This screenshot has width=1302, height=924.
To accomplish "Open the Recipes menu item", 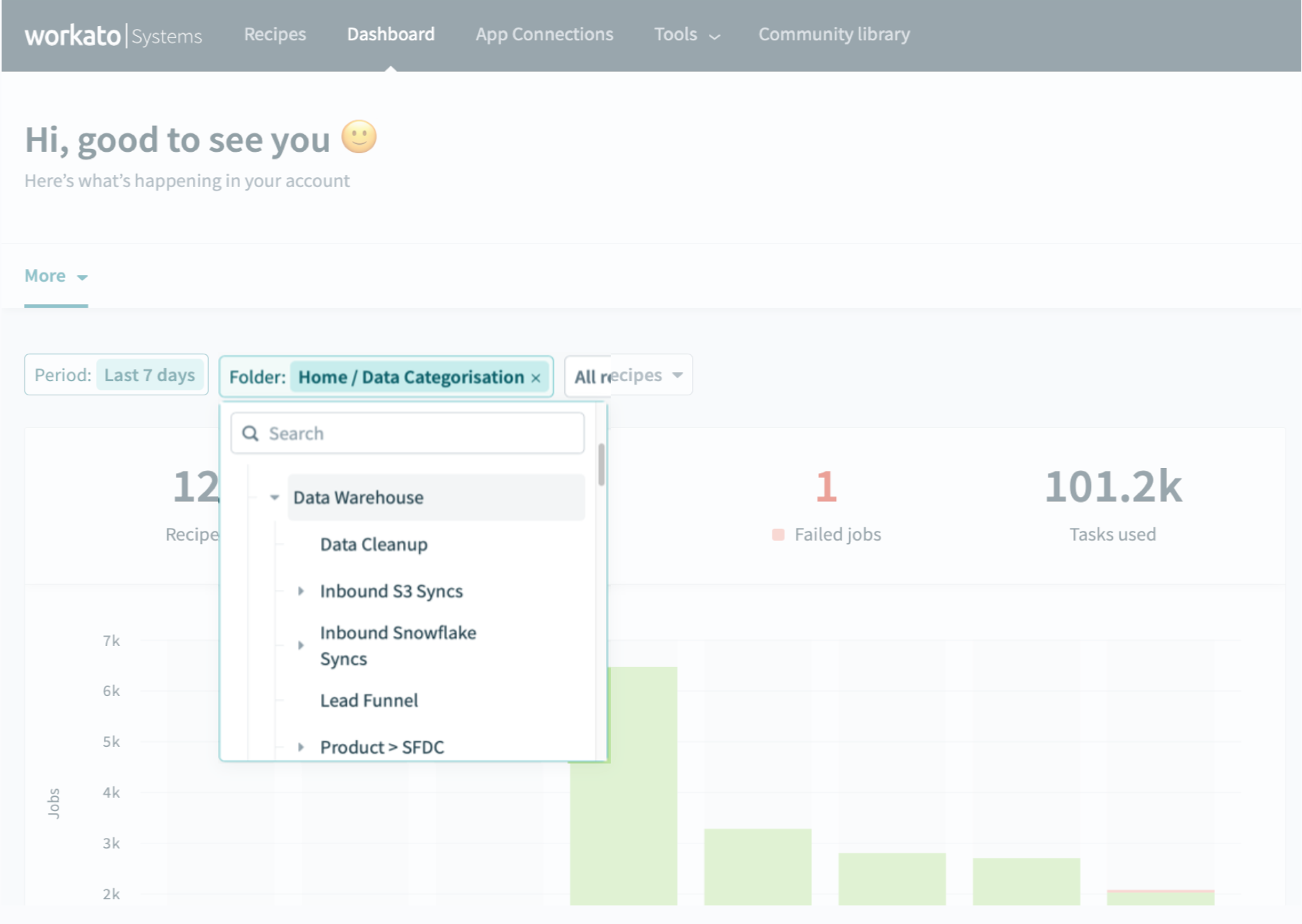I will (275, 34).
